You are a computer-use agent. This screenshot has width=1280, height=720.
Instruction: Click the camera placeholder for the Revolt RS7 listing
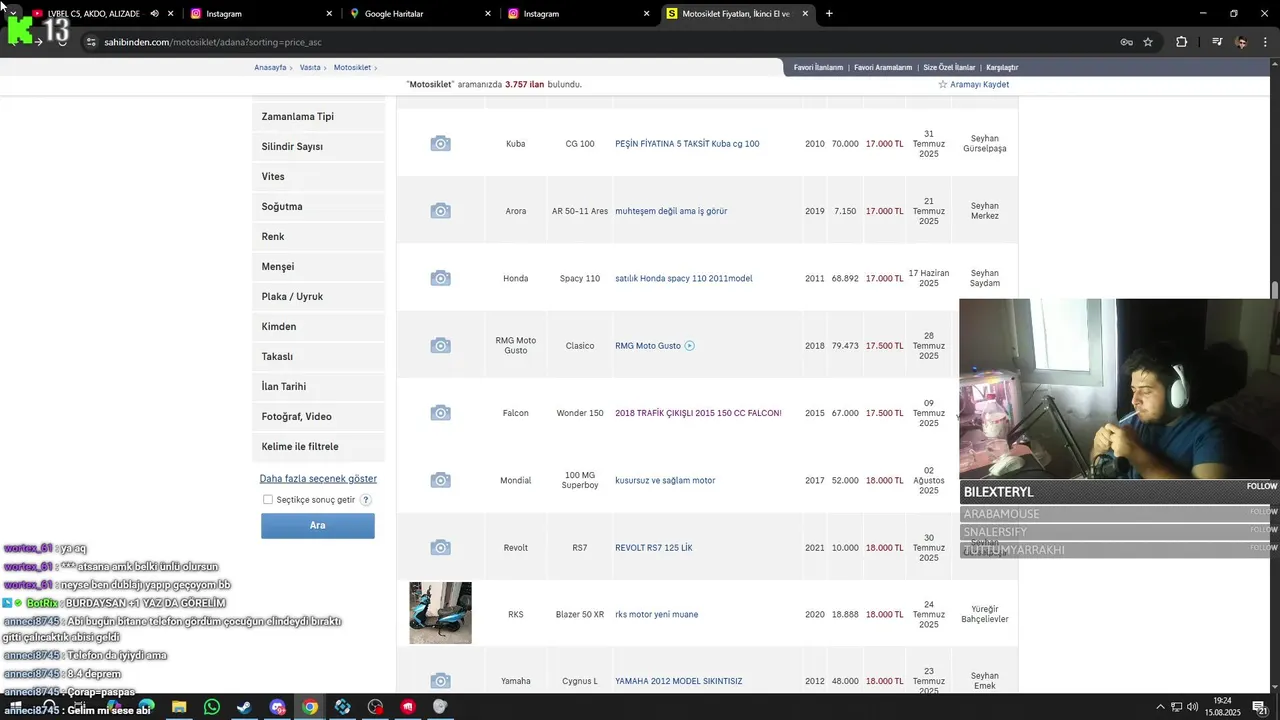pyautogui.click(x=440, y=547)
